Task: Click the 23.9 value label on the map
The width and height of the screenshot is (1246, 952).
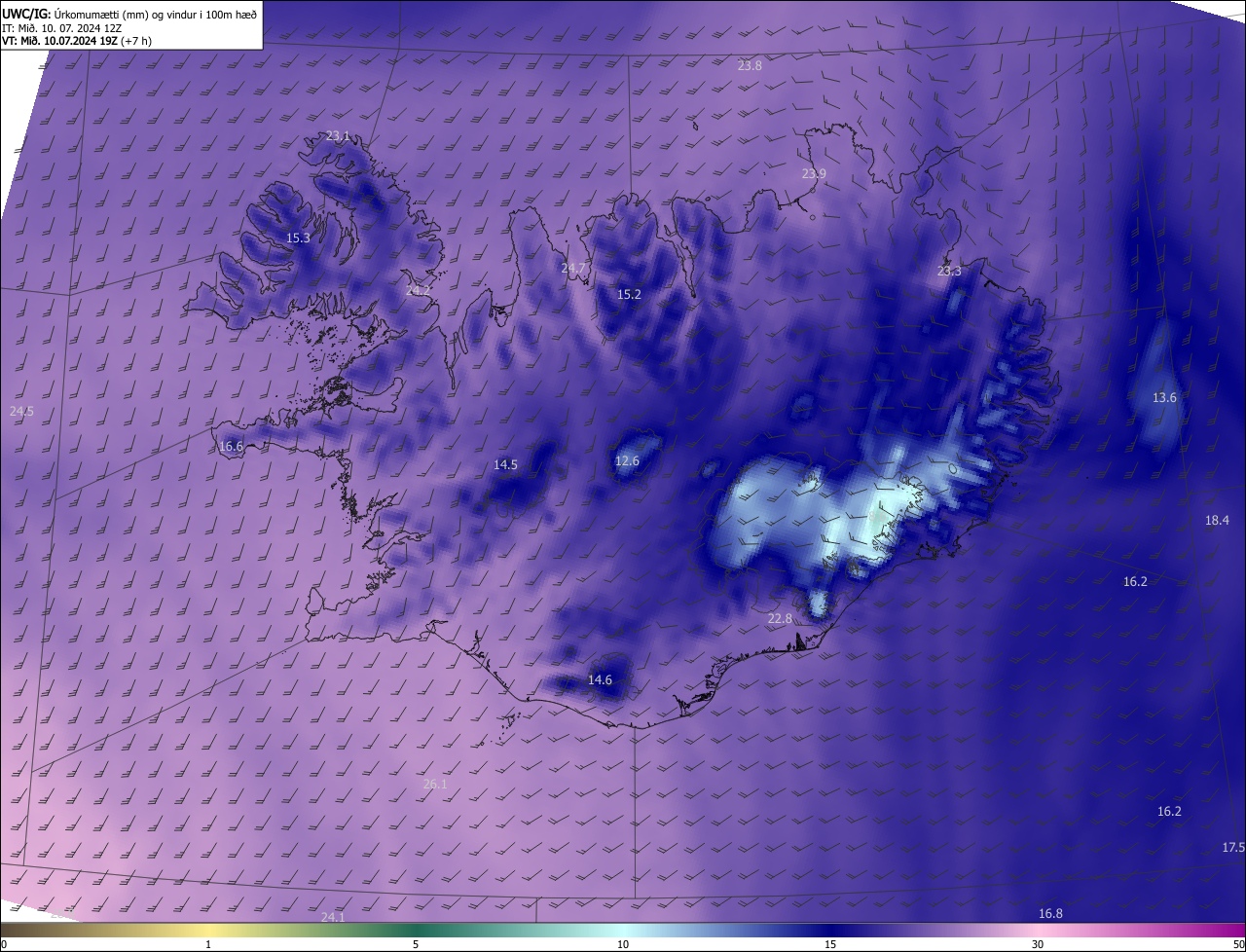Action: (814, 174)
